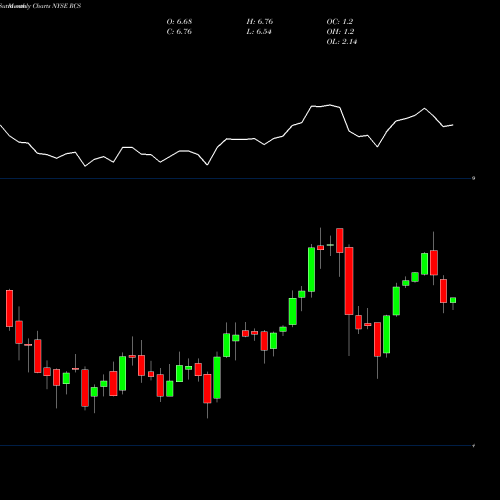This screenshot has width=500, height=500.
Task: Click the high price 'H: 6.76' value
Action: pyautogui.click(x=260, y=22)
